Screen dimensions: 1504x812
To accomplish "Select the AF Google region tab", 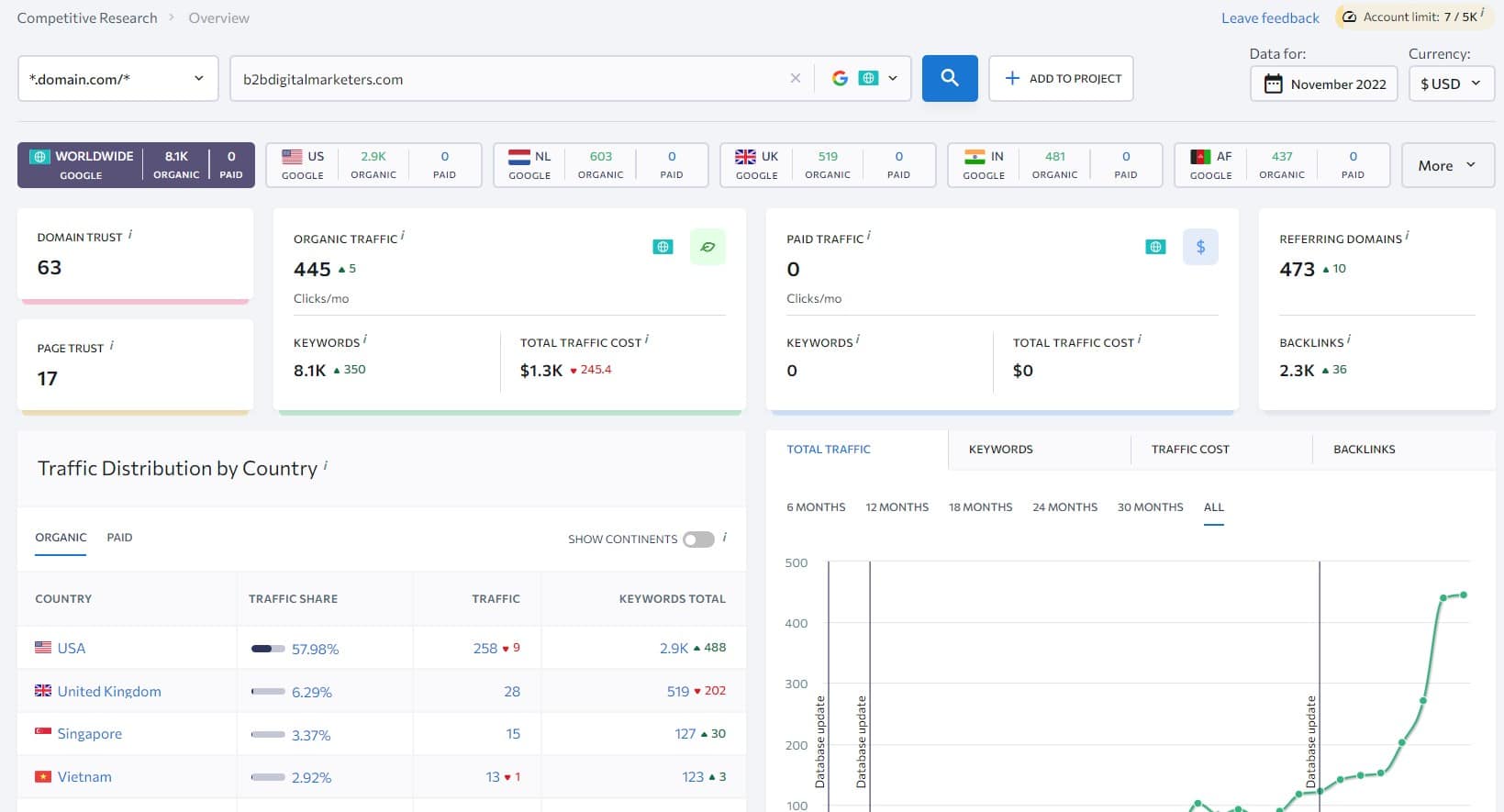I will (1282, 165).
